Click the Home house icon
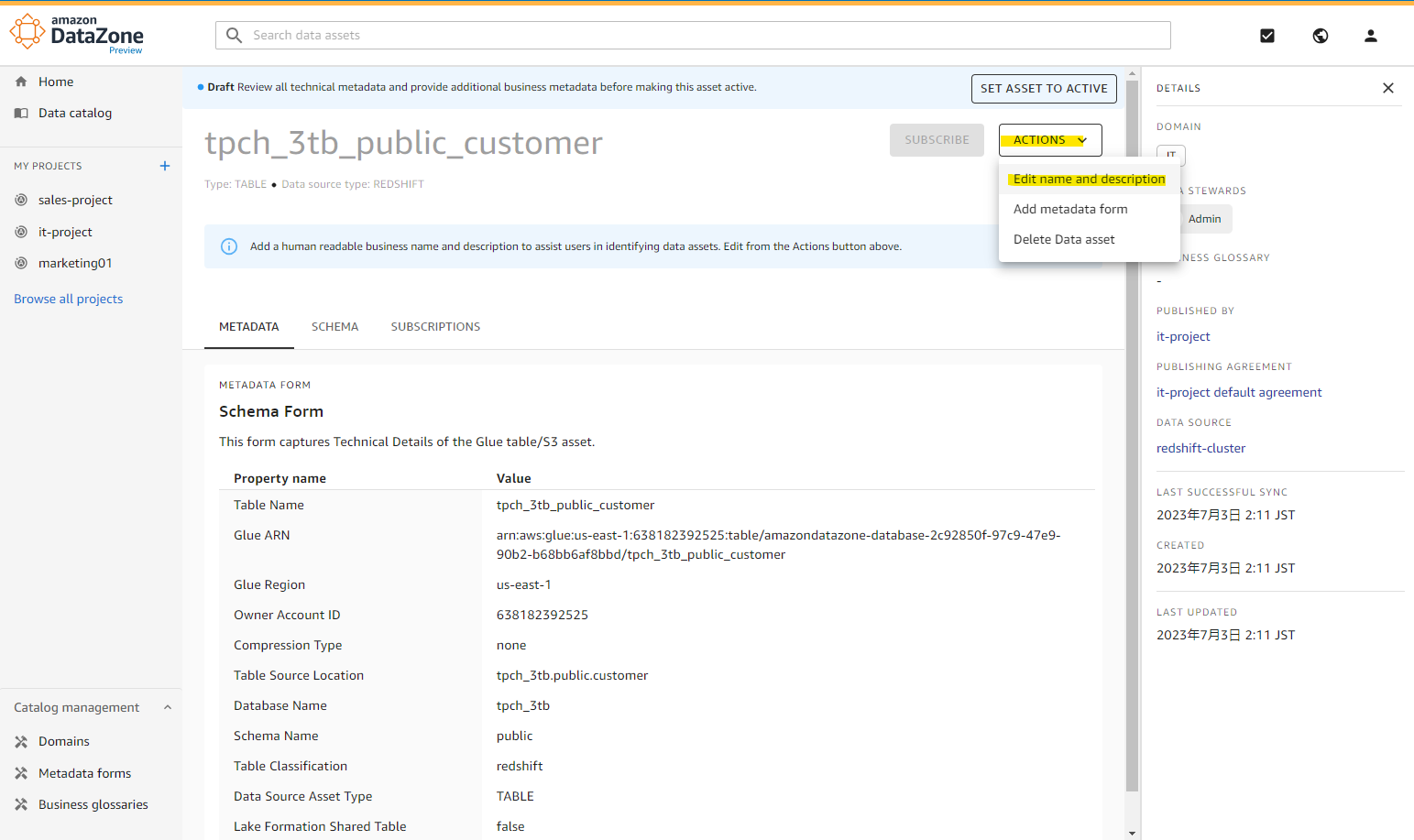The height and width of the screenshot is (840, 1414). [21, 82]
